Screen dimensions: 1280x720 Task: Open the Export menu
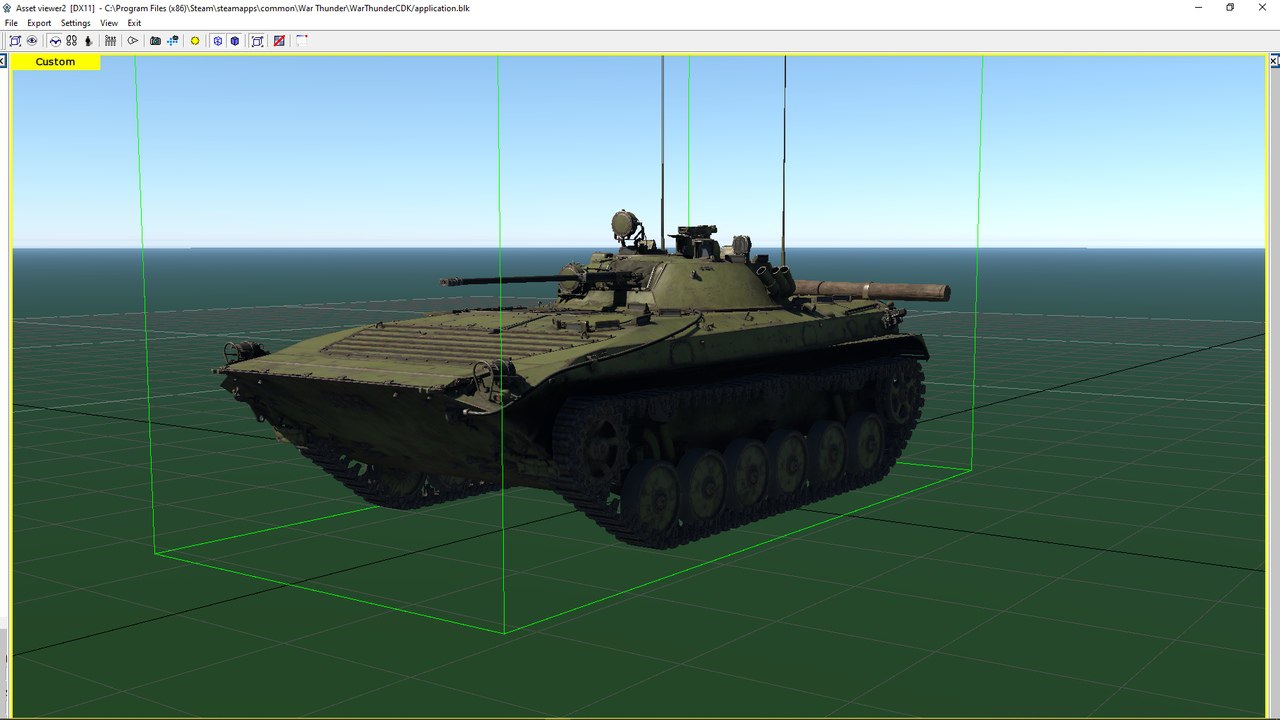coord(39,23)
